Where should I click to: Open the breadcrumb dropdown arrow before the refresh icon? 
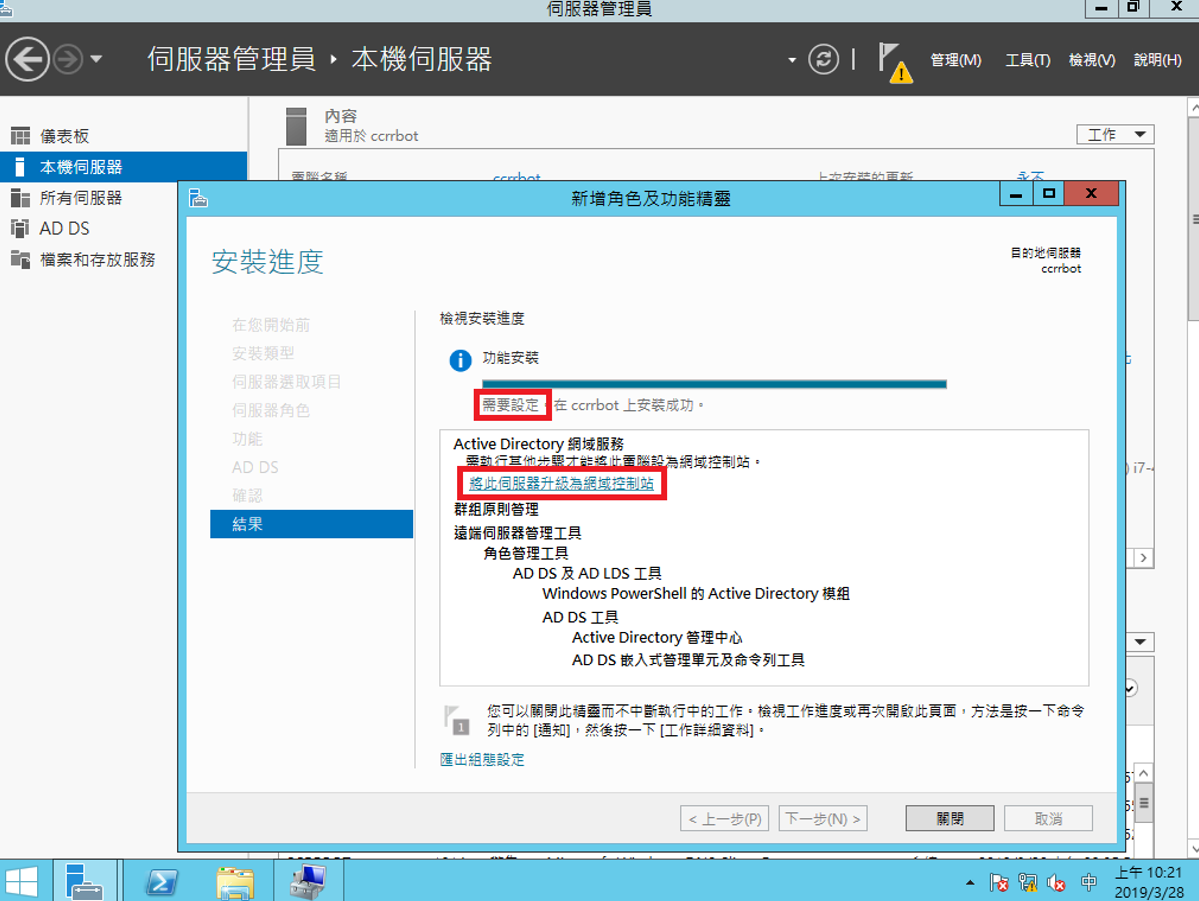click(x=792, y=60)
